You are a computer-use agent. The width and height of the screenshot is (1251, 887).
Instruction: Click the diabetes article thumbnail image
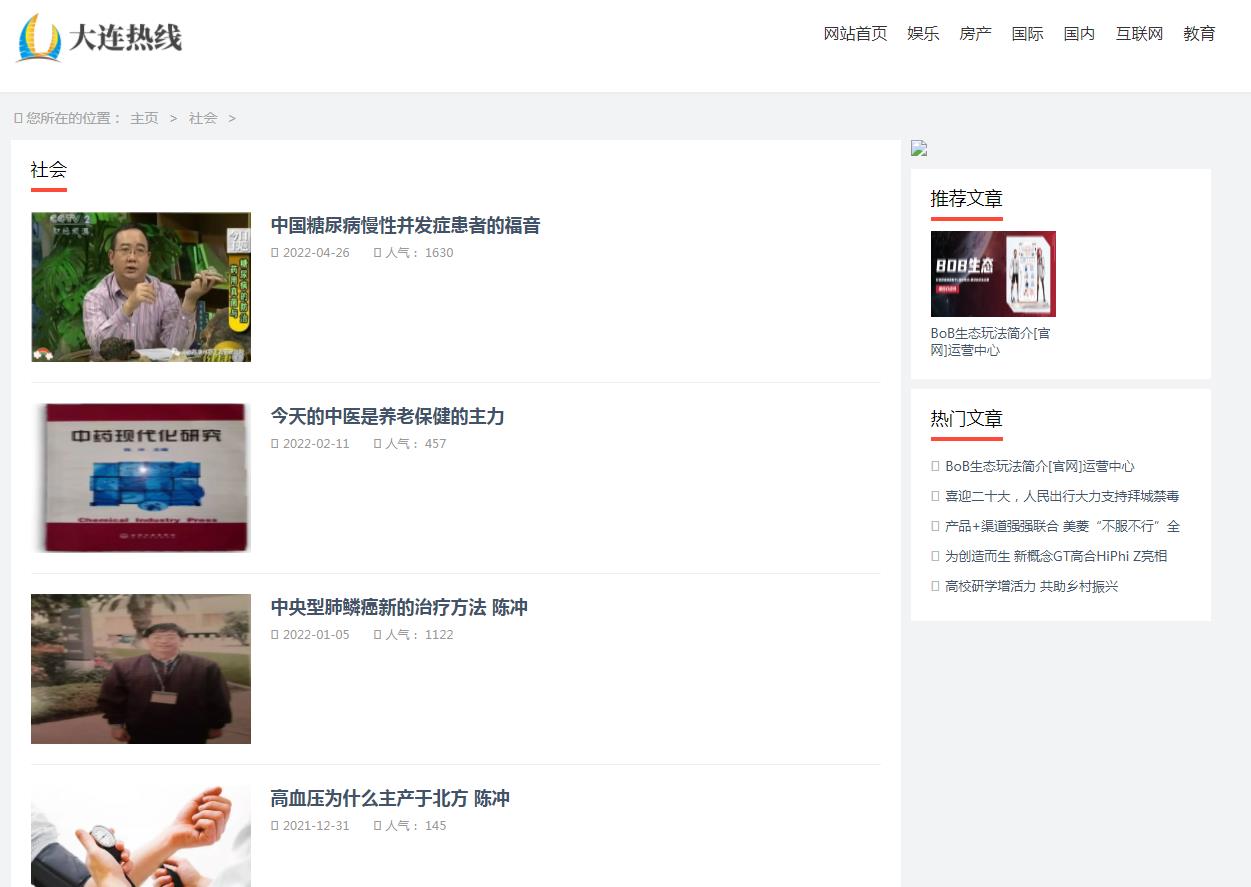click(x=141, y=287)
